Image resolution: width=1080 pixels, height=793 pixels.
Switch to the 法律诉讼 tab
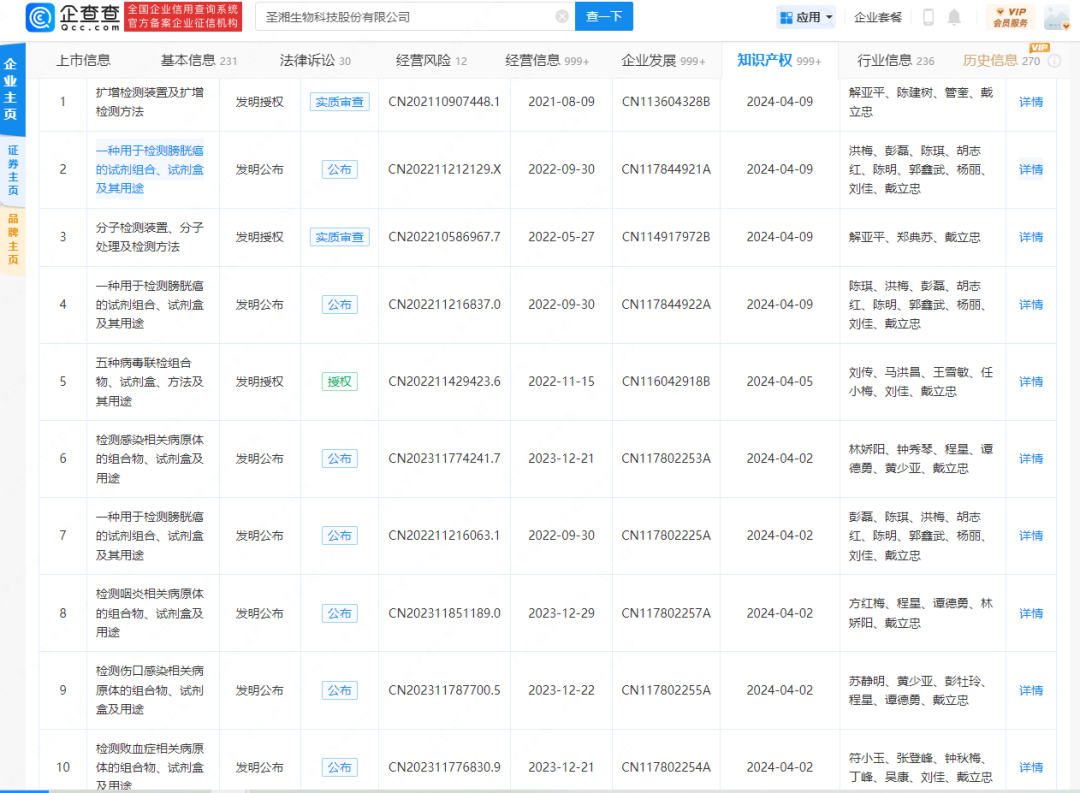coord(315,61)
